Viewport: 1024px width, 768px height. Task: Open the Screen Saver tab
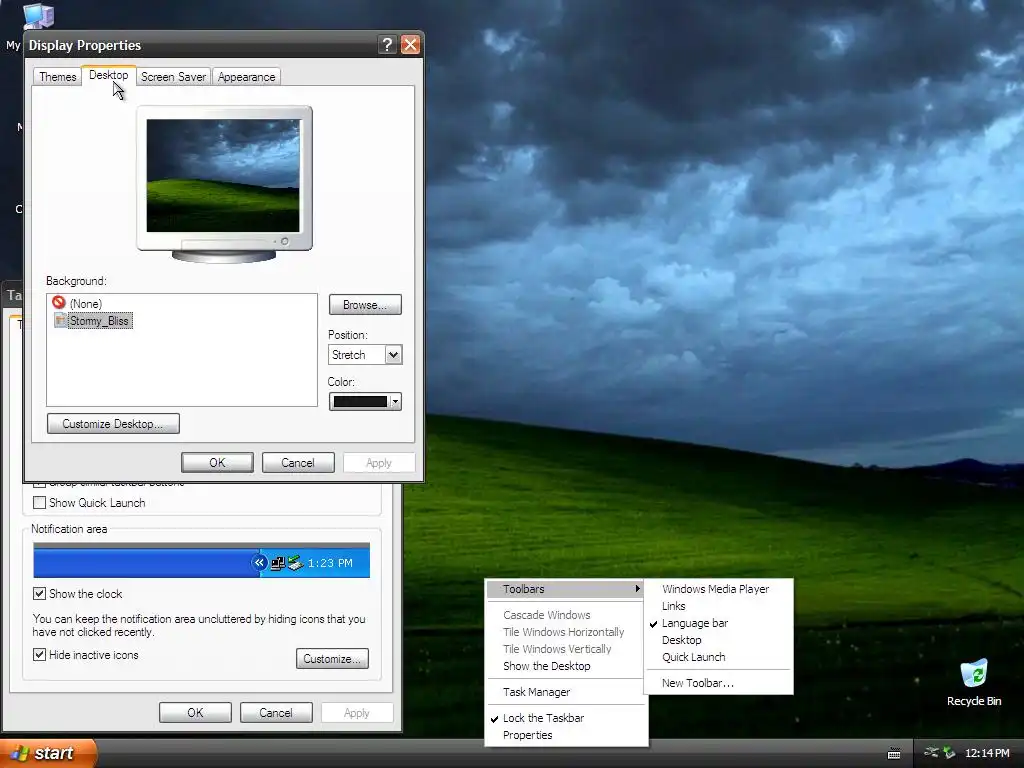[173, 76]
